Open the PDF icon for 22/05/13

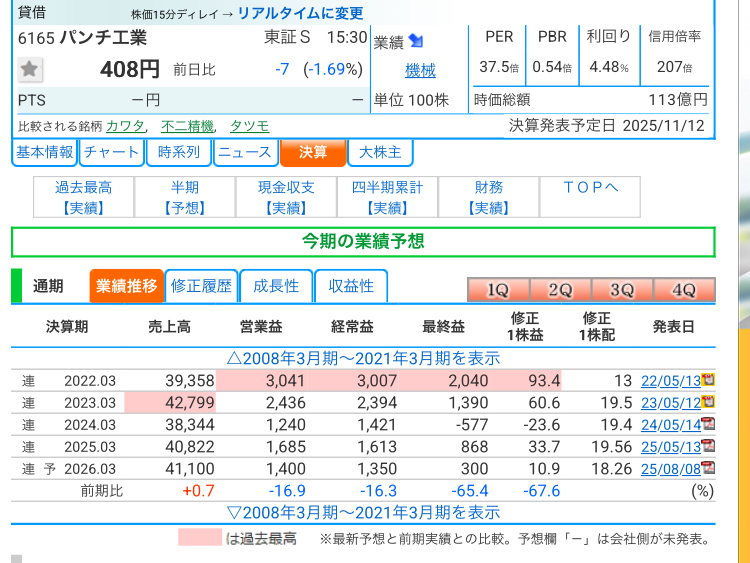point(708,380)
